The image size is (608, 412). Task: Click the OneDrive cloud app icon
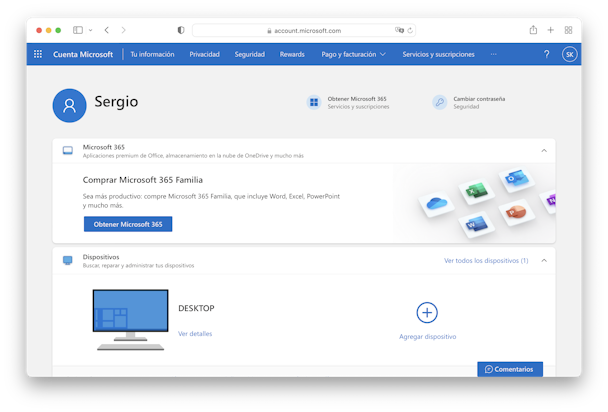(x=436, y=203)
